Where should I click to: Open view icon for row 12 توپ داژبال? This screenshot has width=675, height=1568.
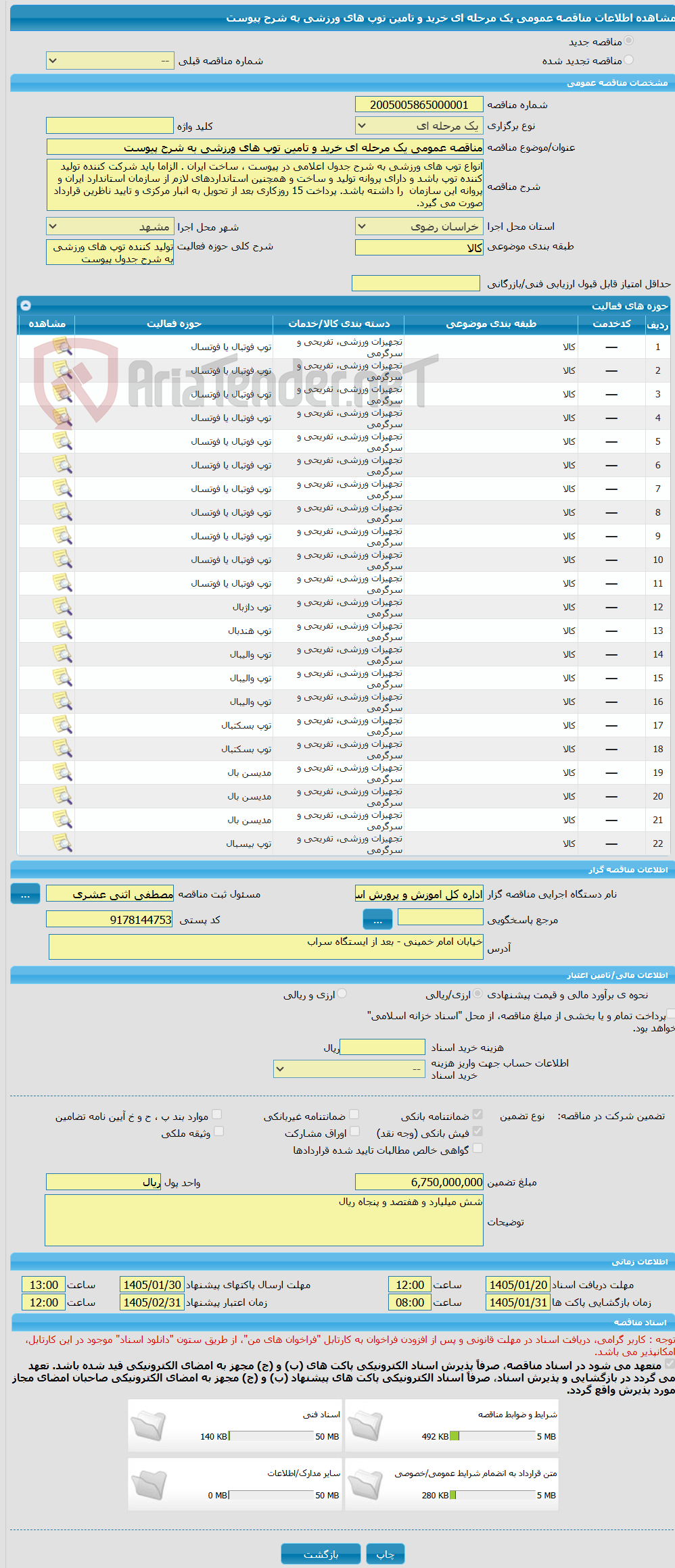coord(62,607)
